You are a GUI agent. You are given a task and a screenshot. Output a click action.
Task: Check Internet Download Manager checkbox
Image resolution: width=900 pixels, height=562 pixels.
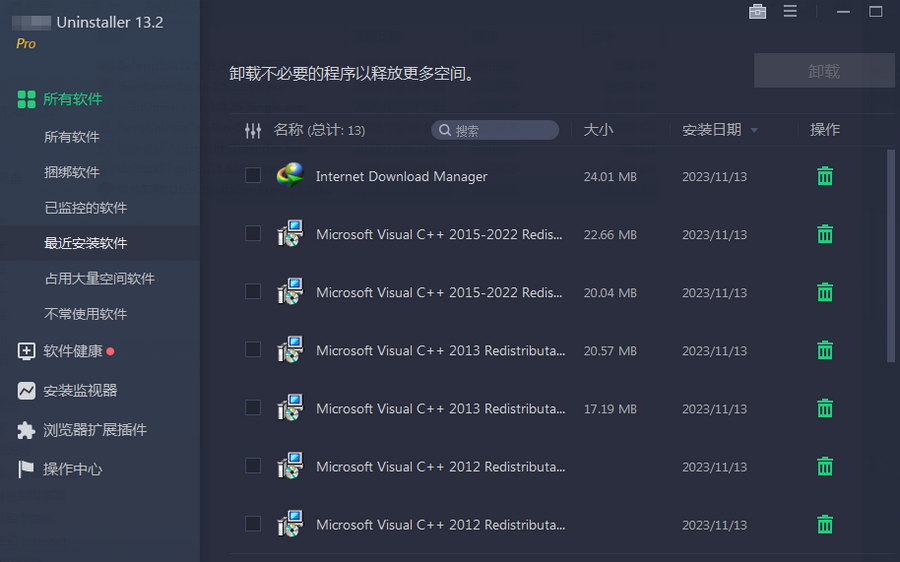point(253,175)
